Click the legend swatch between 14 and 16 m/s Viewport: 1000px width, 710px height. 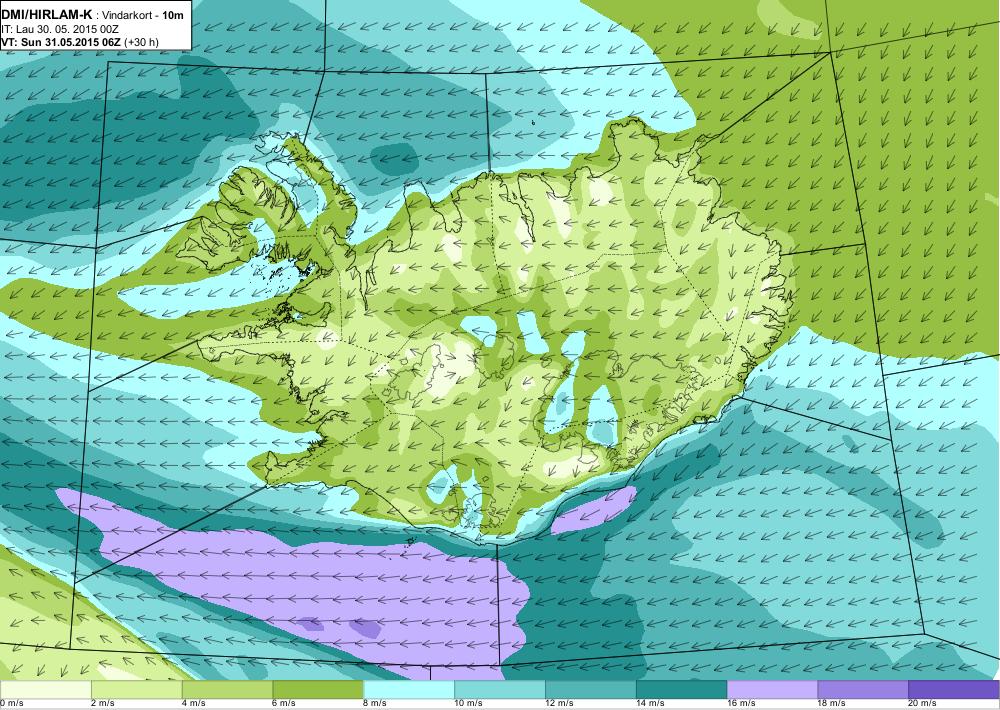click(681, 690)
